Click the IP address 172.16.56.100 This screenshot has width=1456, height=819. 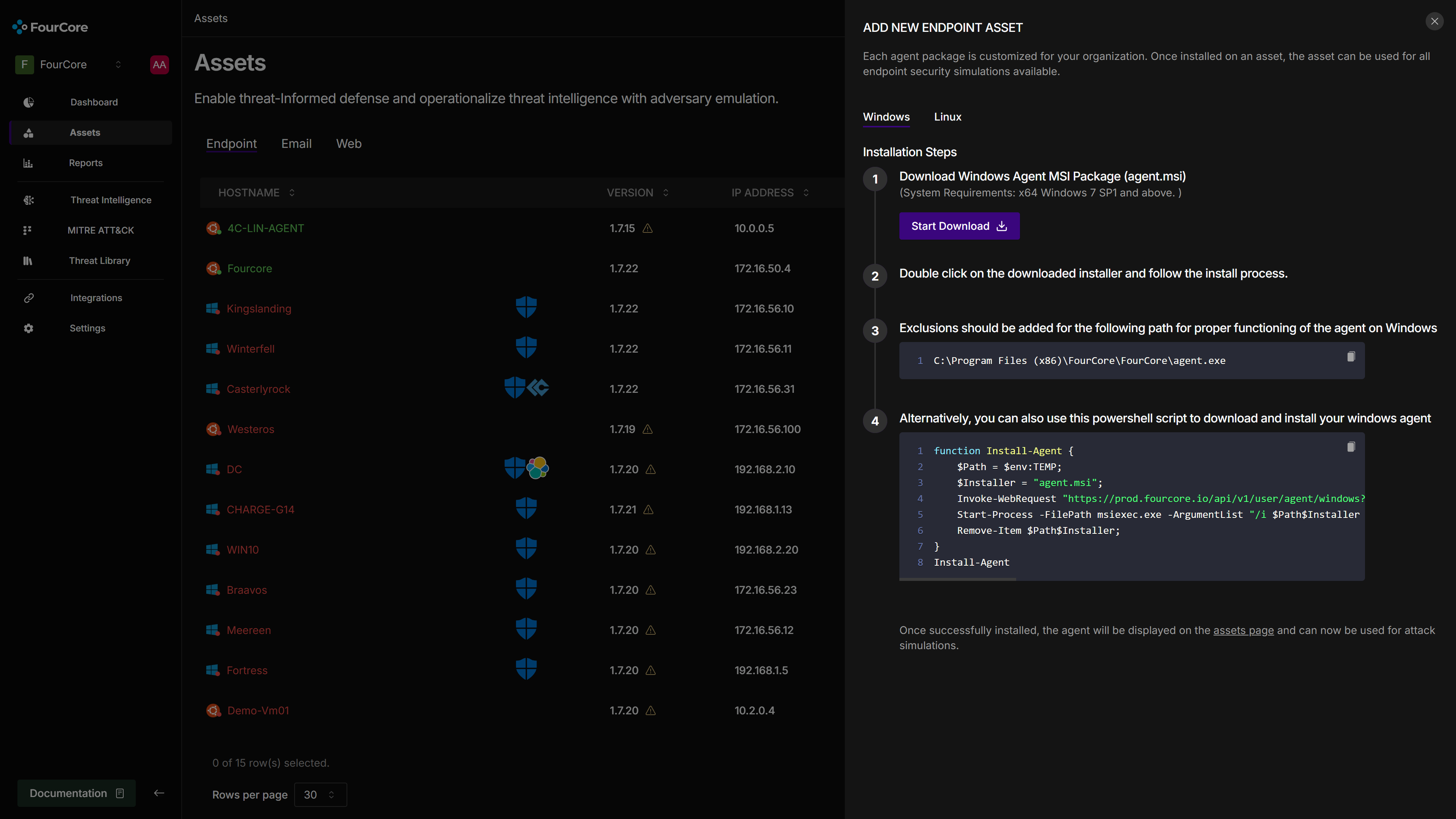[x=767, y=429]
